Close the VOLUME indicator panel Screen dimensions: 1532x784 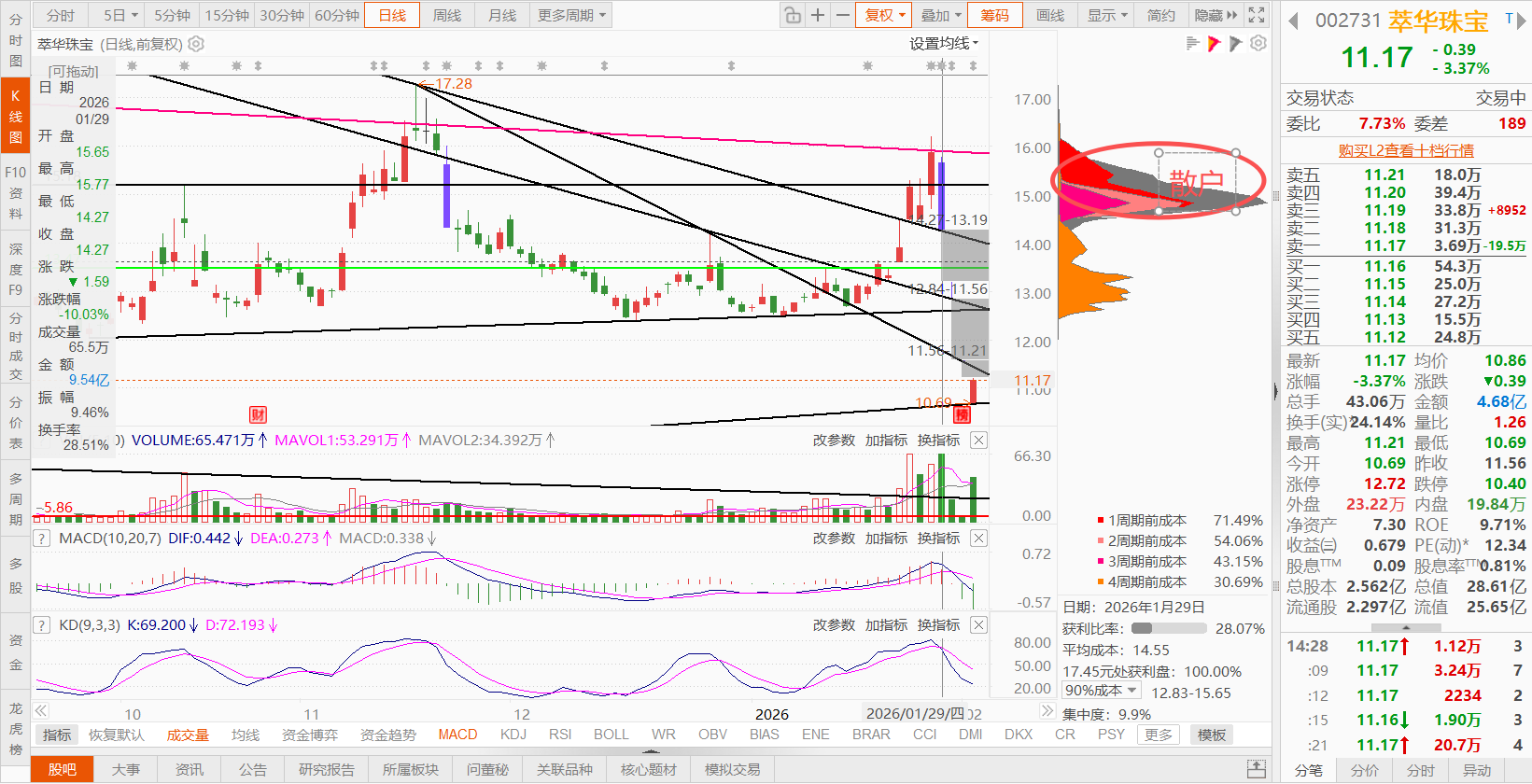pos(978,440)
